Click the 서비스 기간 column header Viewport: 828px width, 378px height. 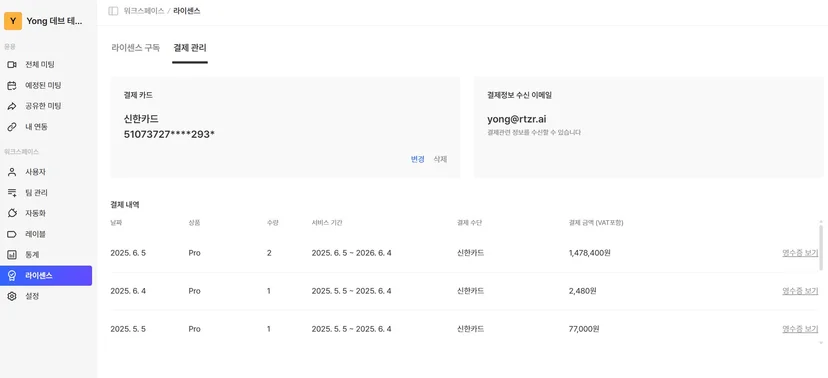327,223
